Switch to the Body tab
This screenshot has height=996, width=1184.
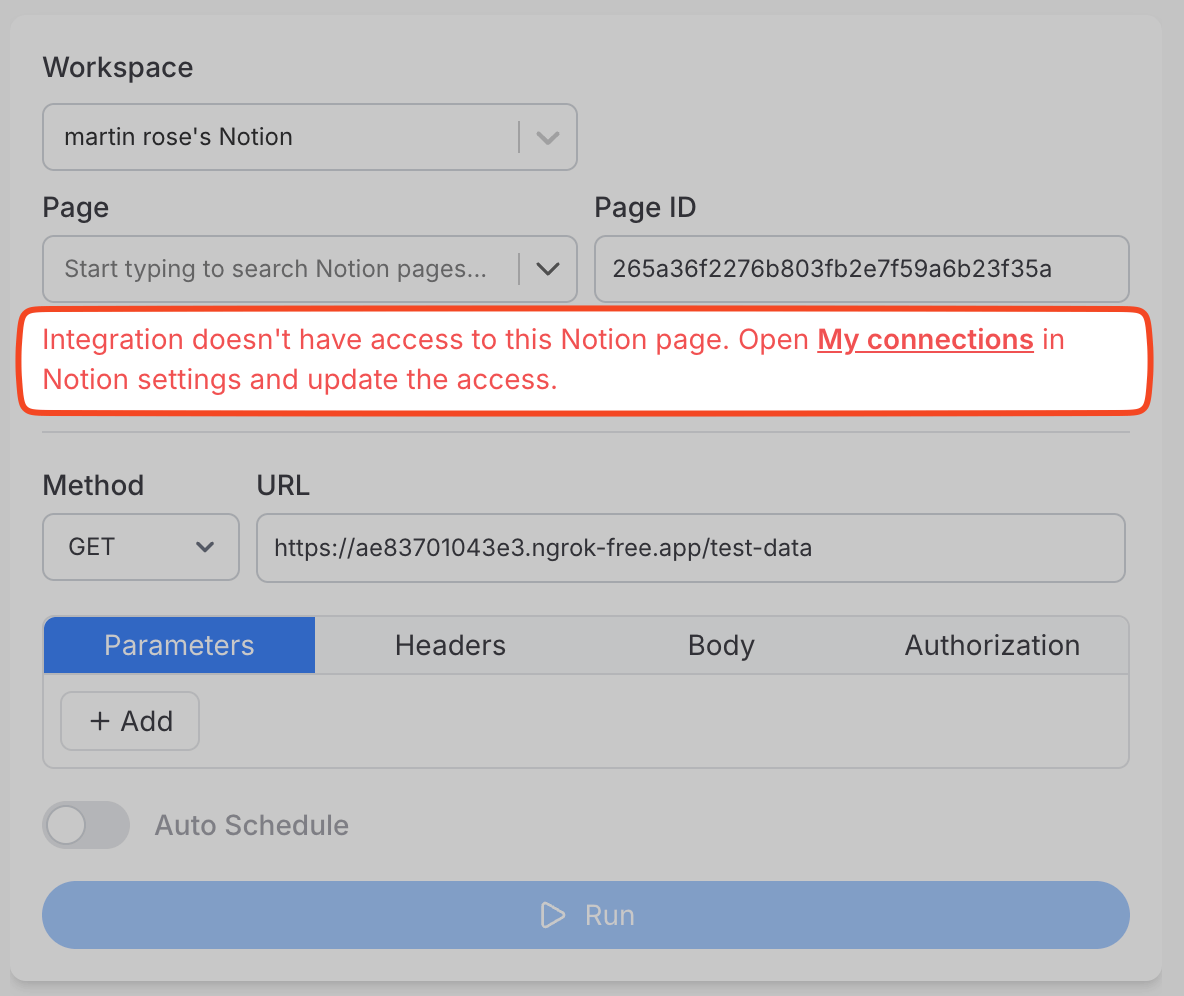coord(721,645)
